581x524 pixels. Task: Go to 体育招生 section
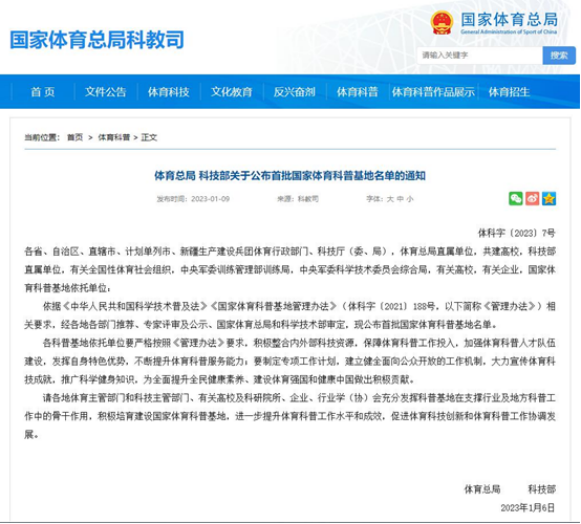[509, 92]
